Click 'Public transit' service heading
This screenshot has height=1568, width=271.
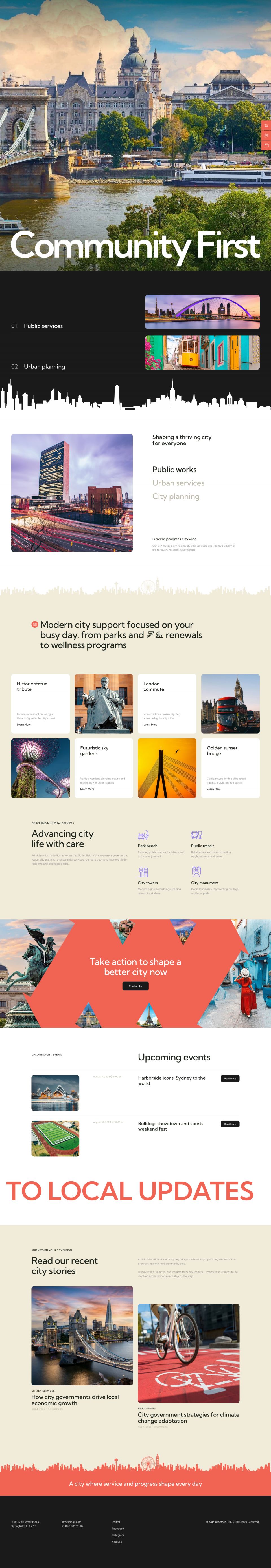202,846
